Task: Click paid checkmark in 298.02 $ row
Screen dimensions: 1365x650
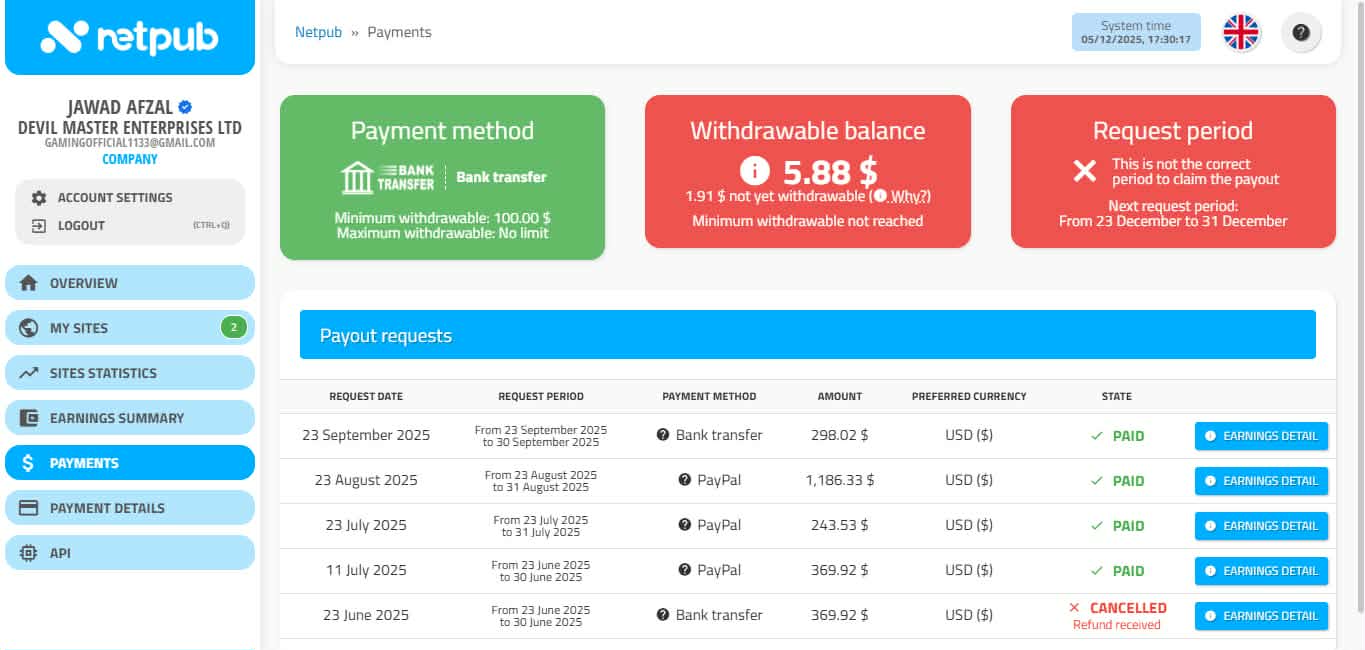Action: (x=1097, y=436)
